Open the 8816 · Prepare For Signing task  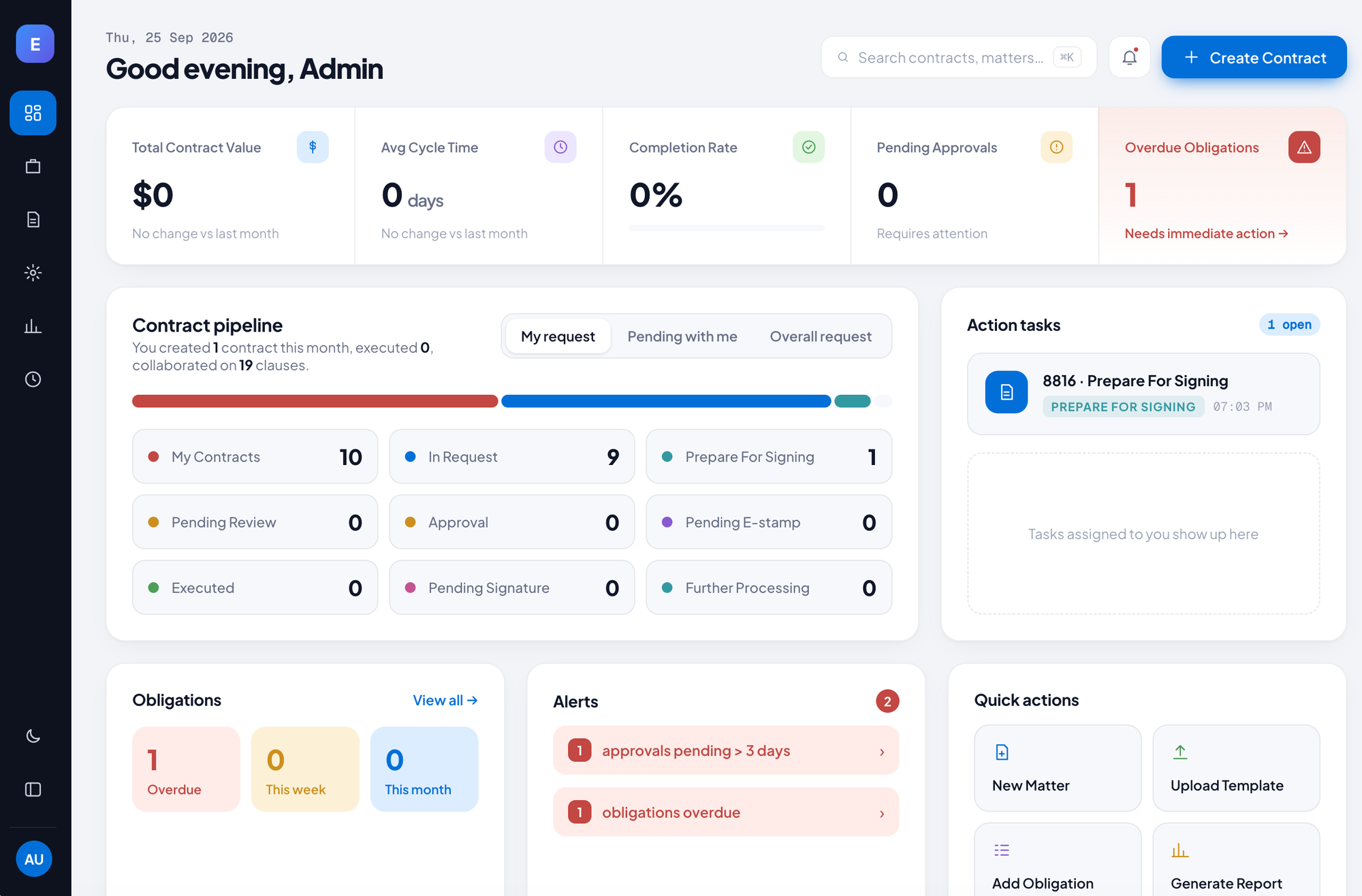[1143, 394]
